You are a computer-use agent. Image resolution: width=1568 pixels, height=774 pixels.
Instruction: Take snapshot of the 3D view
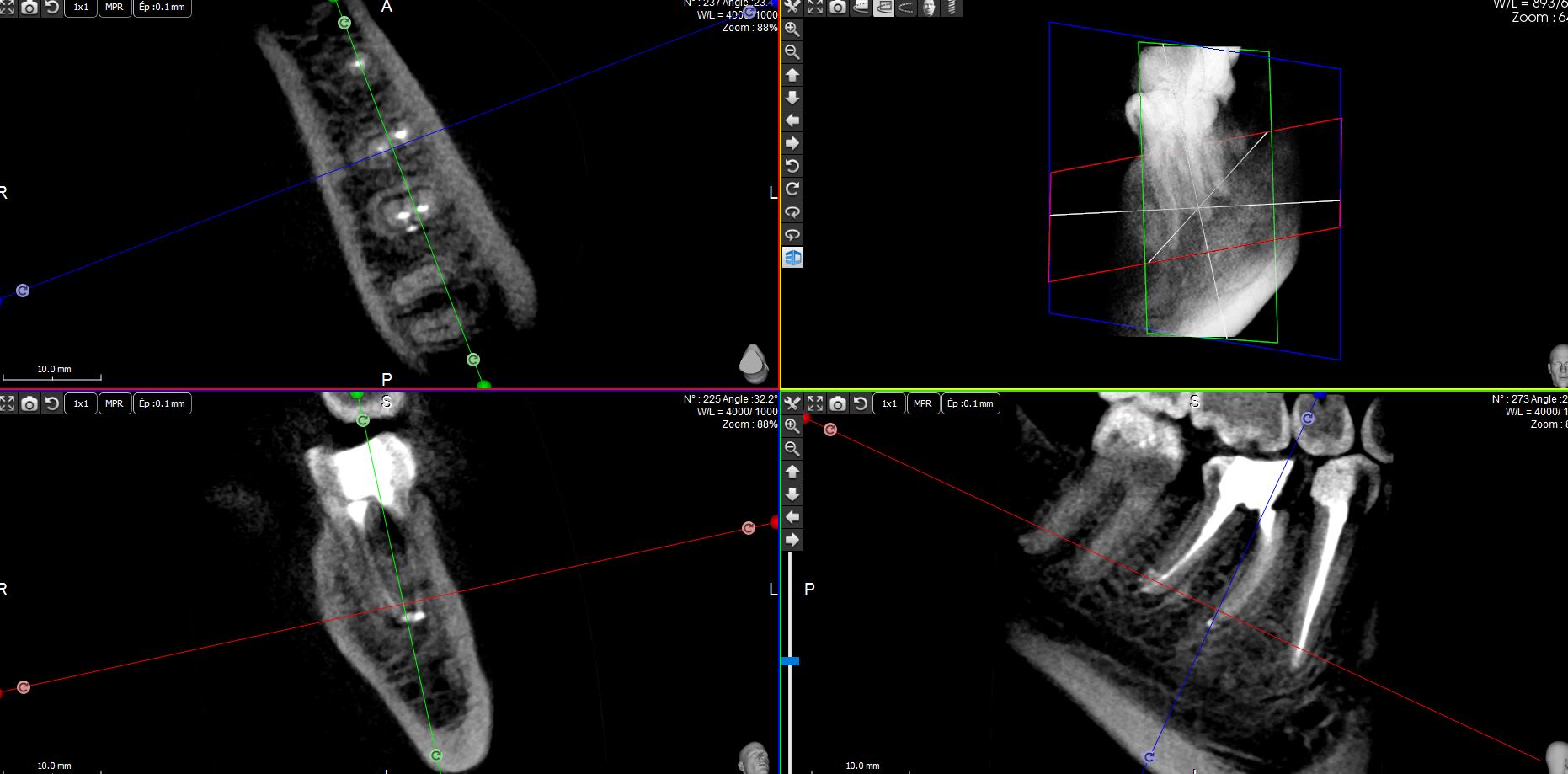(838, 8)
